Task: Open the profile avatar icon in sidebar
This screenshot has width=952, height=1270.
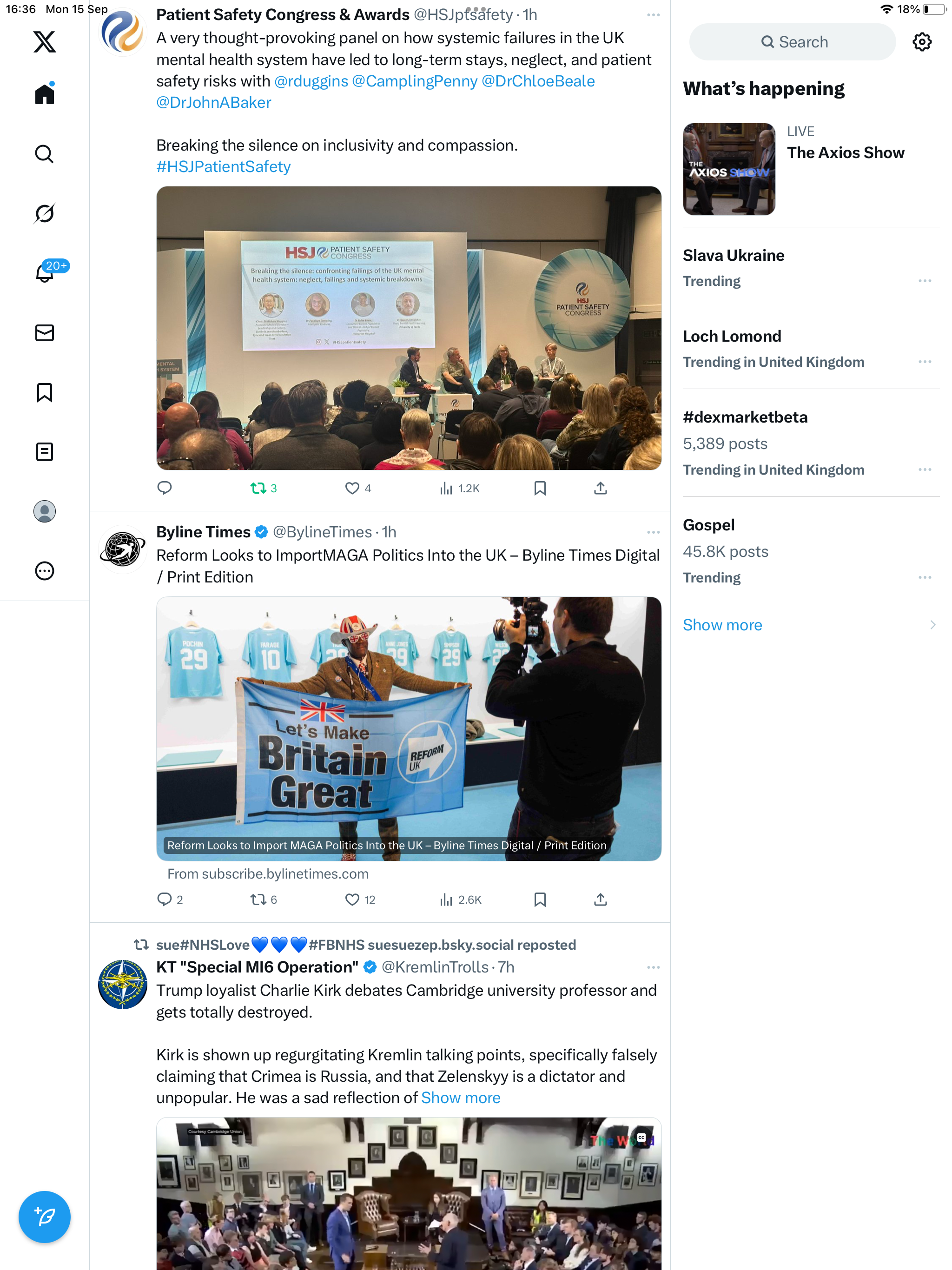Action: [44, 511]
